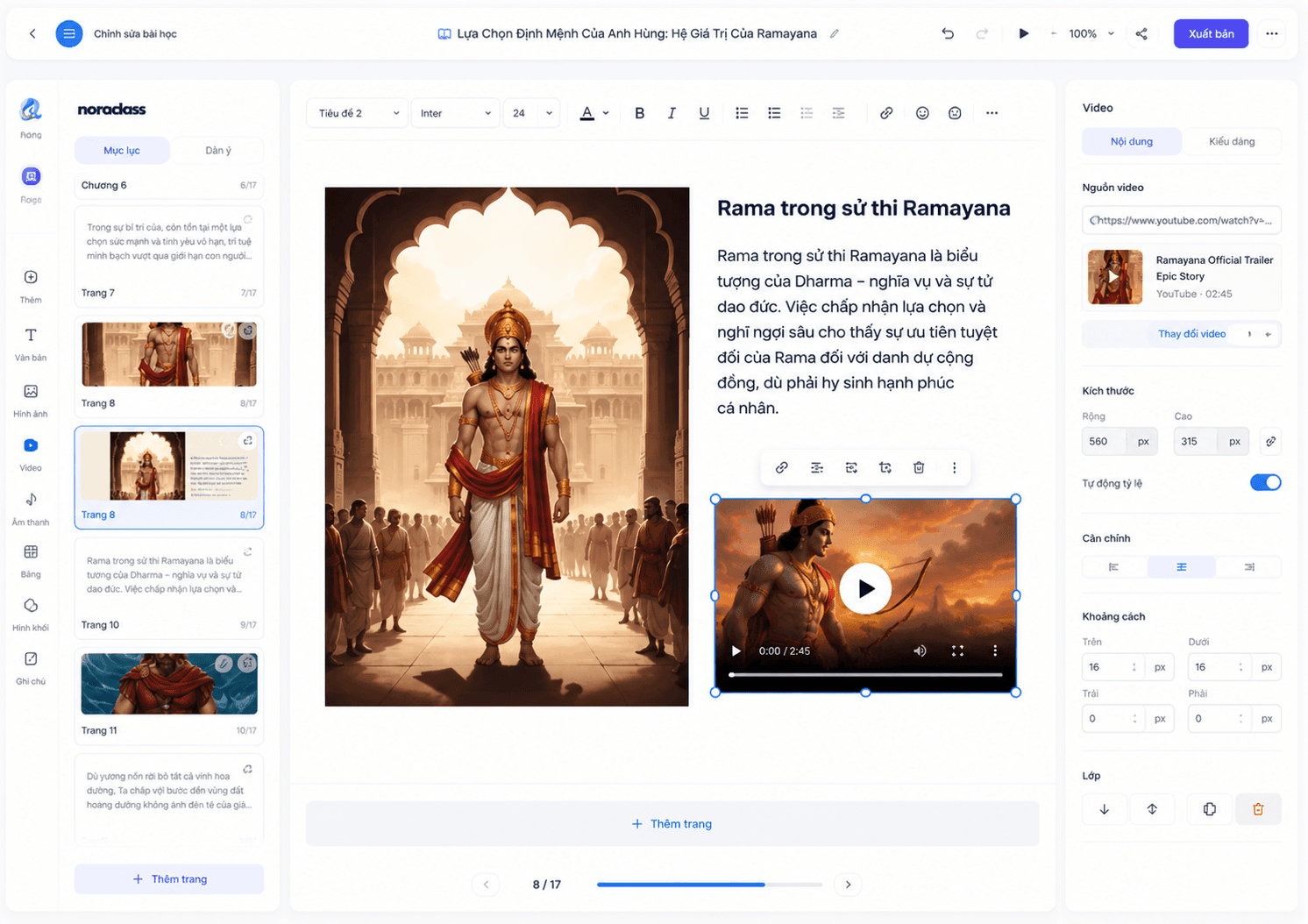Click the video source URL field
The height and width of the screenshot is (924, 1308).
coord(1182,220)
